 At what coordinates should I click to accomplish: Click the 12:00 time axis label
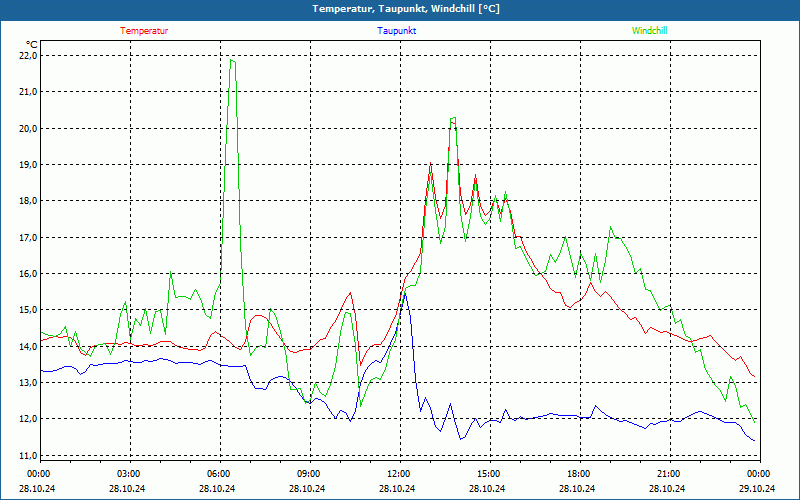[x=397, y=474]
